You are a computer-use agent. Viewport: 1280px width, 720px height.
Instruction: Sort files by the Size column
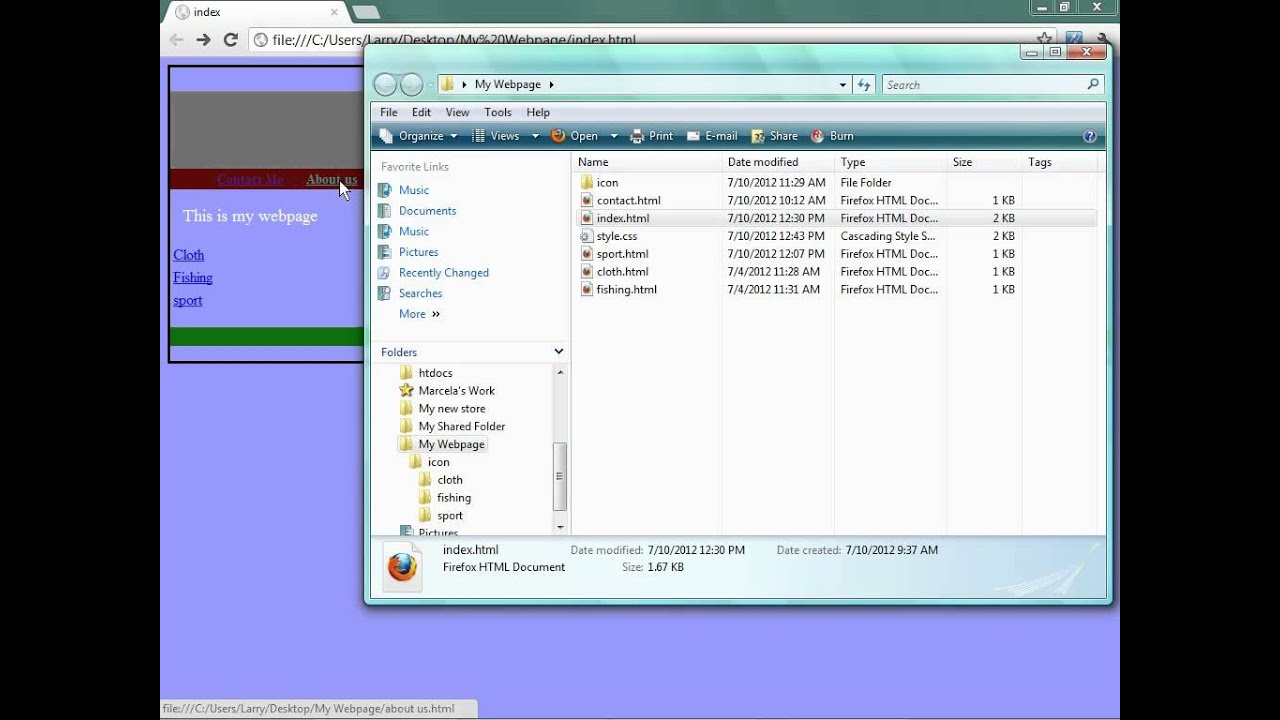(984, 162)
